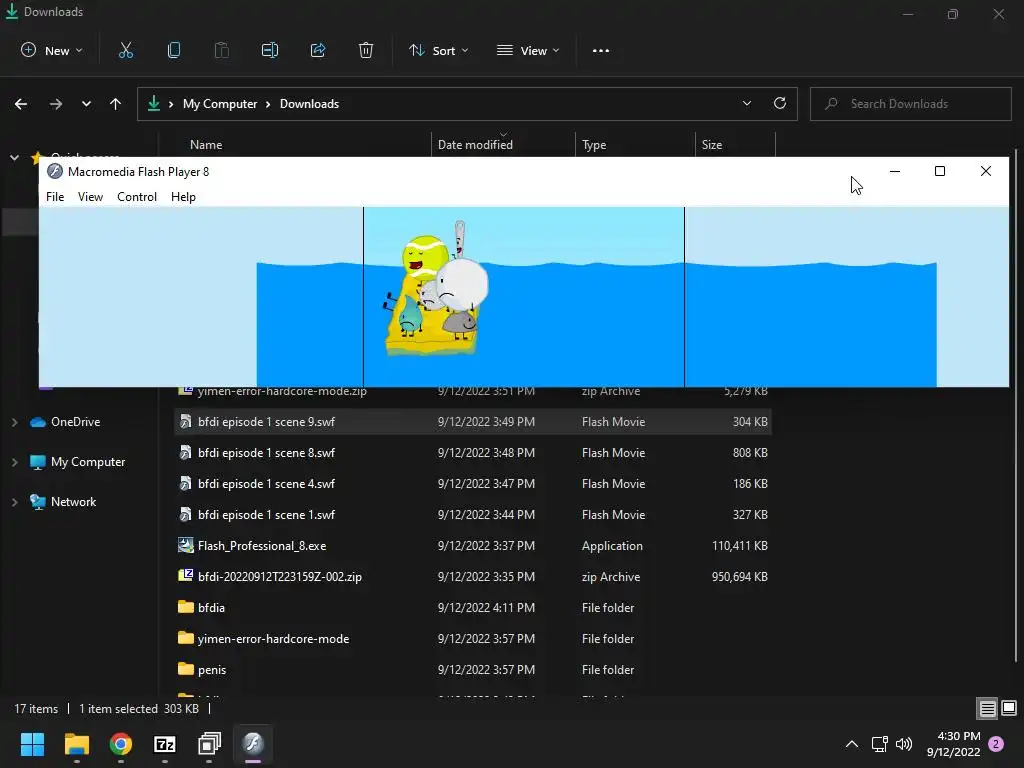Click the bfdia folder icon
This screenshot has height=768, width=1024.
185,607
